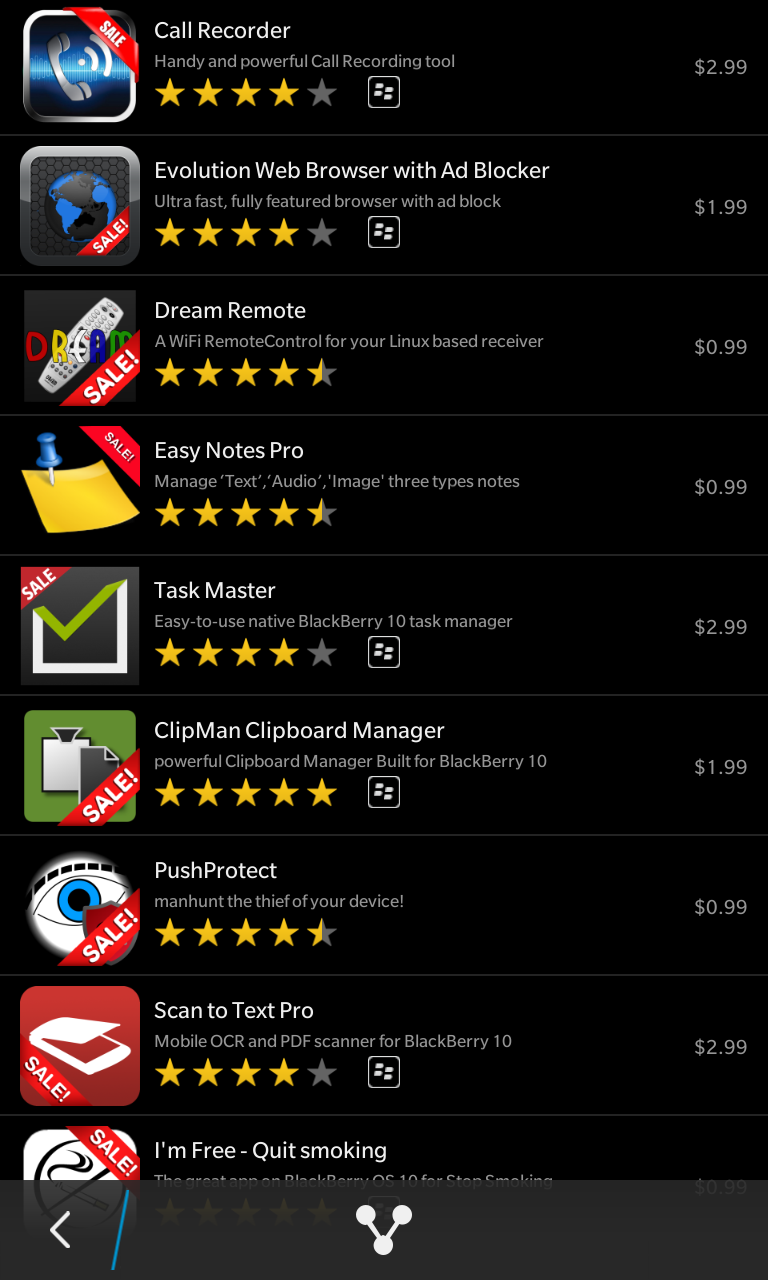Buy Call Recorder for $2.99
768x1280 pixels.
click(x=721, y=67)
